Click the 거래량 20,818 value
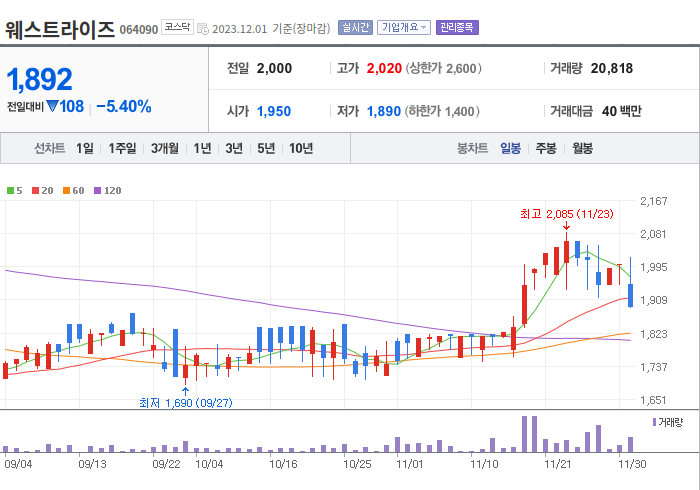 [612, 68]
